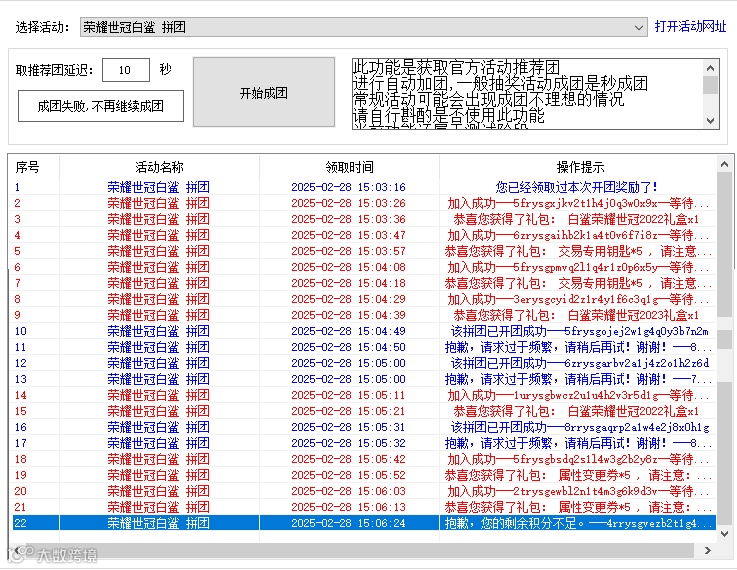Select row 1 message 您已经领取过本次开团奖励了
Screen dimensions: 737x570
coord(576,187)
